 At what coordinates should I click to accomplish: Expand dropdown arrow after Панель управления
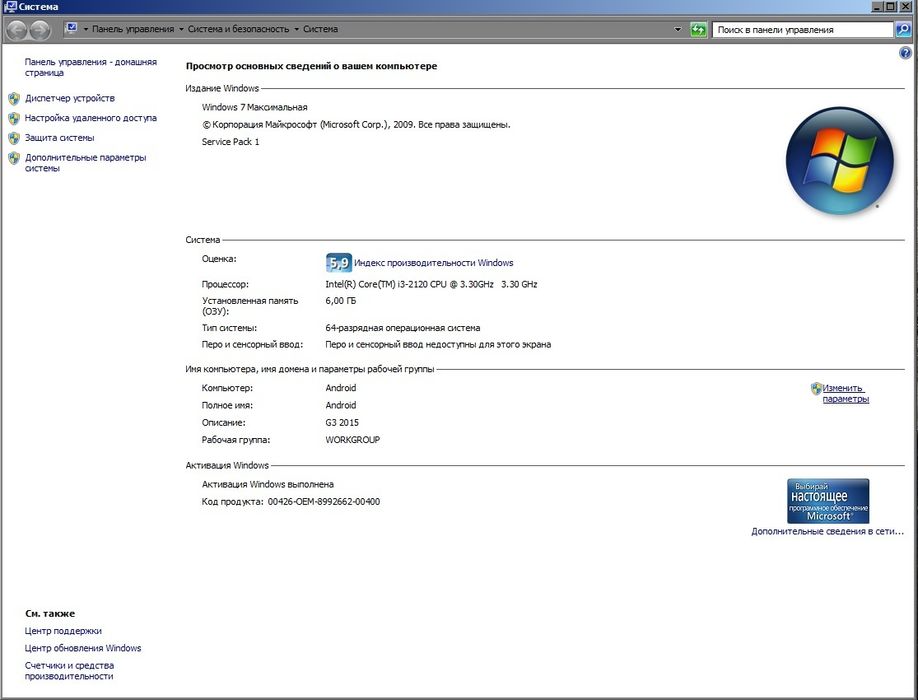pyautogui.click(x=181, y=29)
